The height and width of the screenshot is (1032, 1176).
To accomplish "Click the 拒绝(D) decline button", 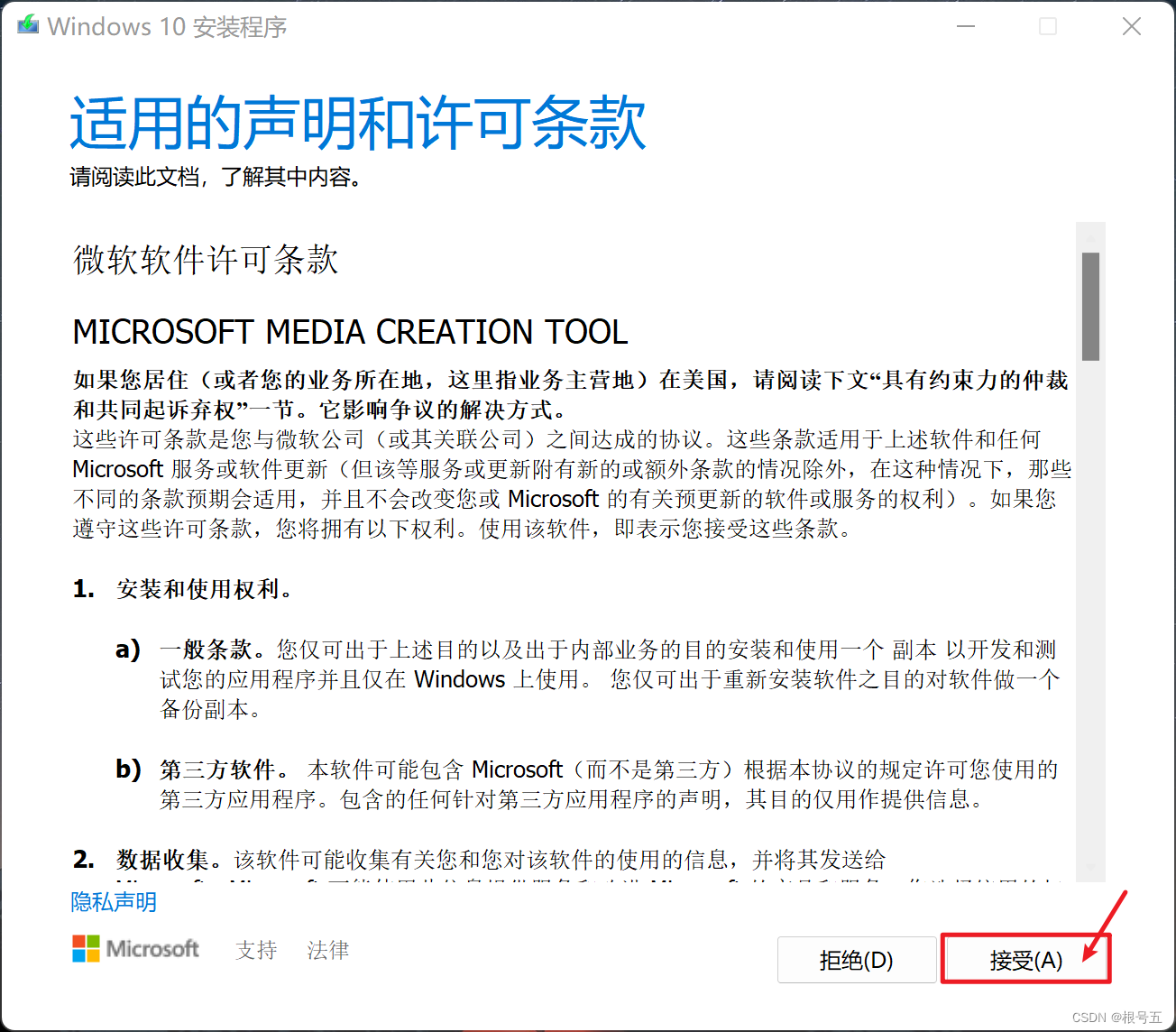I will click(x=856, y=960).
